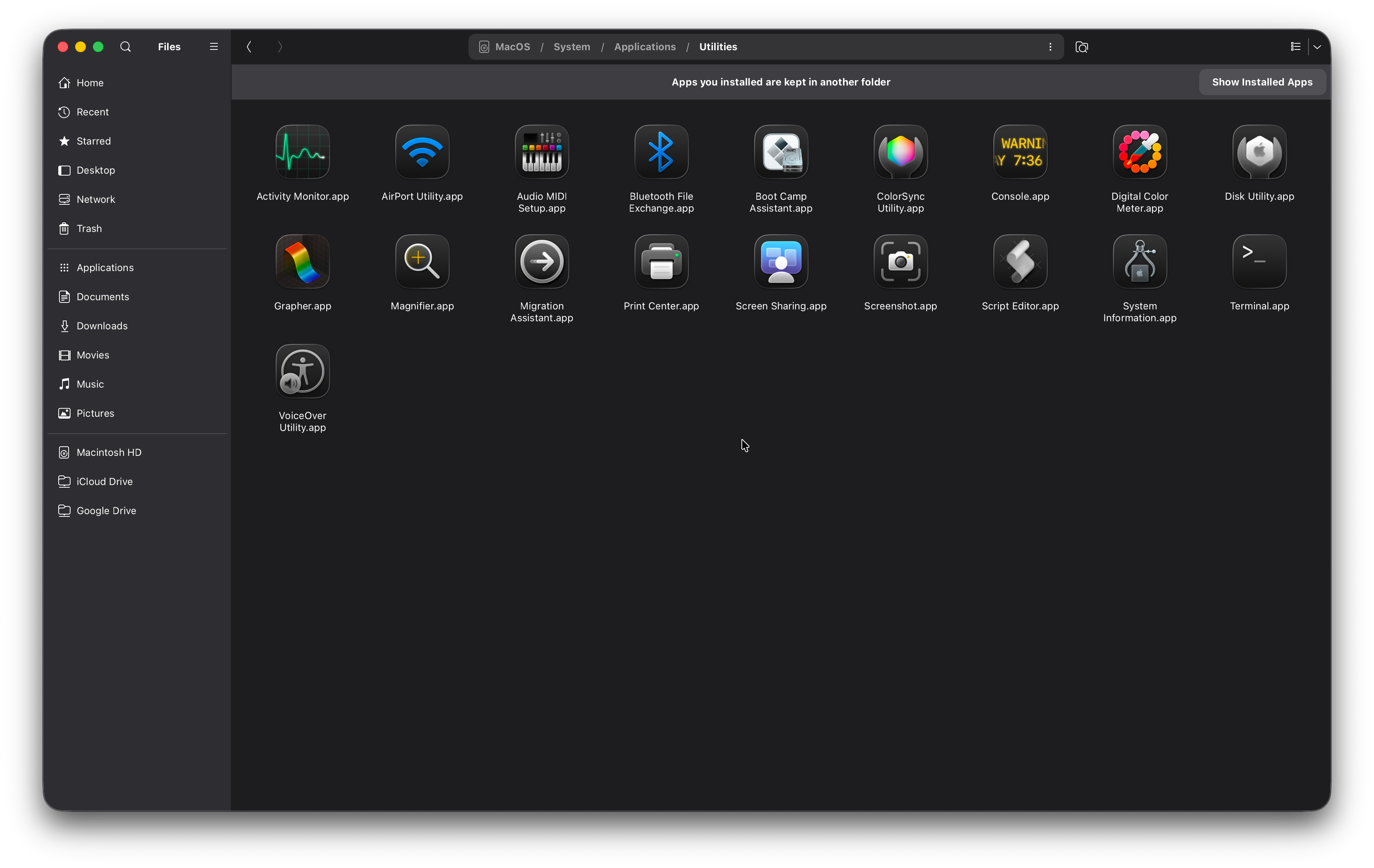
Task: Open Macintosh HD in sidebar
Action: tap(138, 452)
